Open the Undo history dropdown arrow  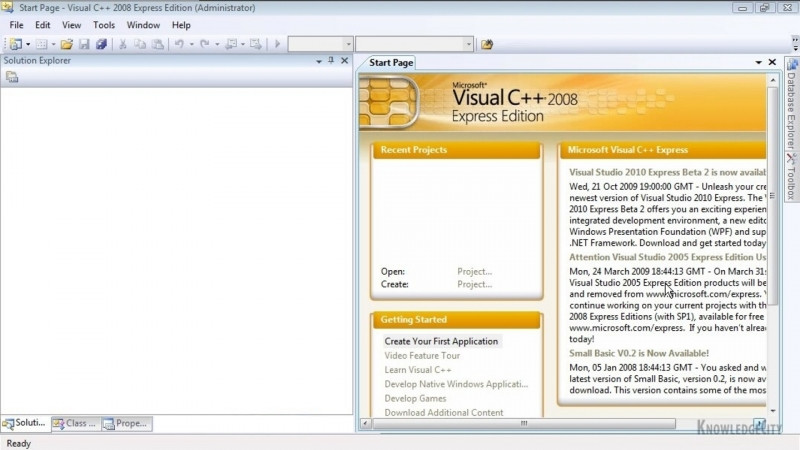[191, 44]
